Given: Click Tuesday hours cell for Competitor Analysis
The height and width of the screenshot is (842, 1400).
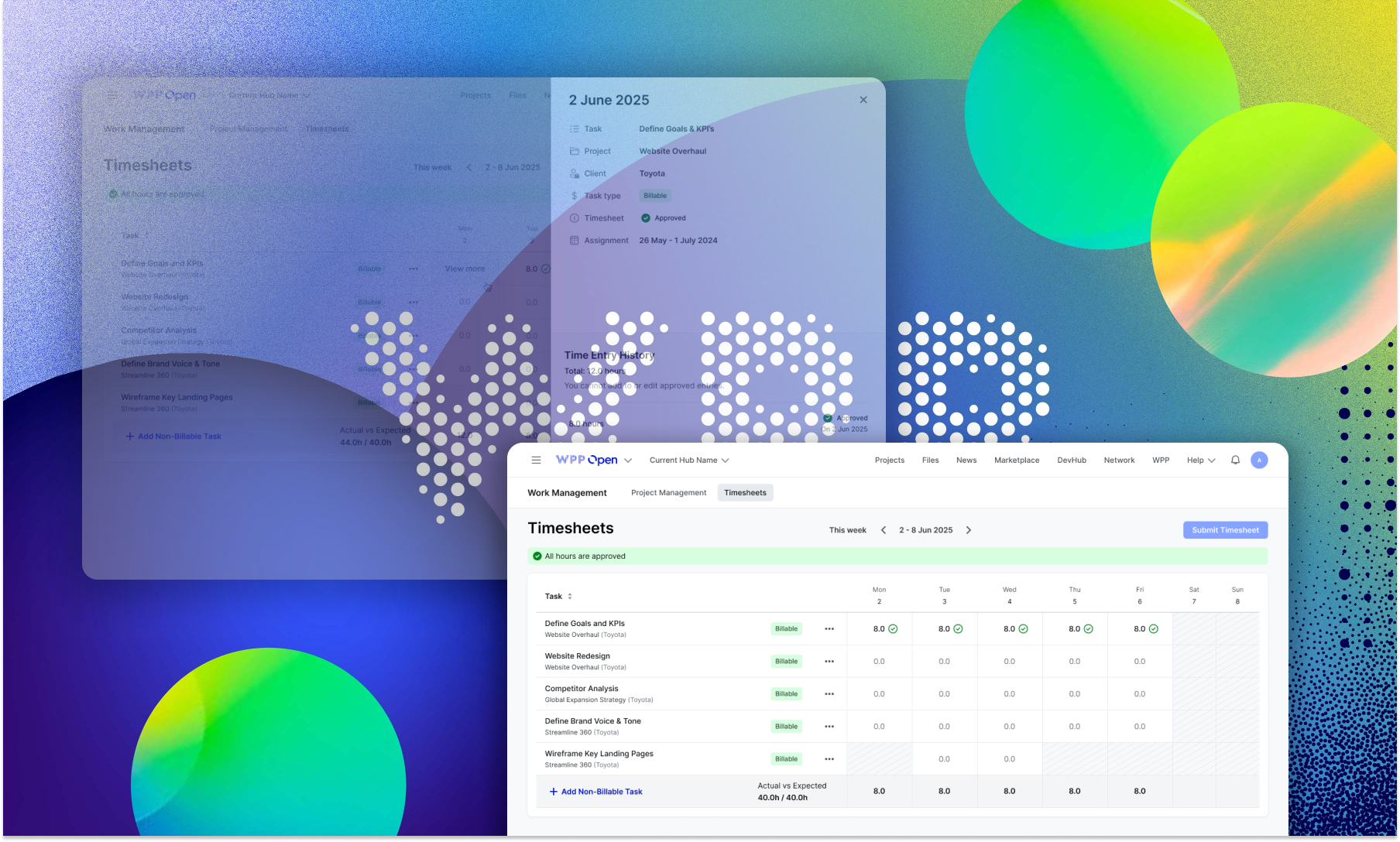Looking at the screenshot, I should tap(945, 694).
